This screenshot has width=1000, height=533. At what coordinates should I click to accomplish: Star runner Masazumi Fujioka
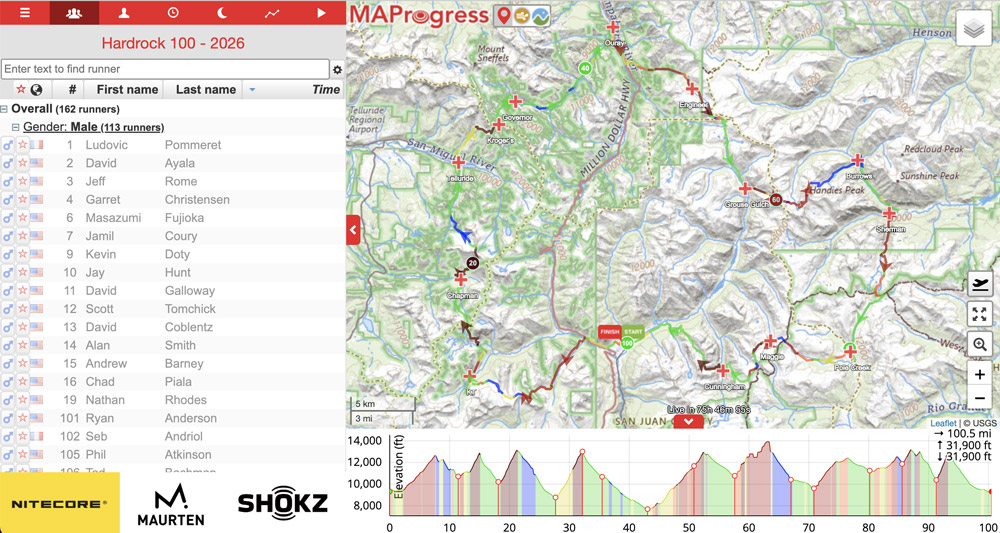pos(22,218)
